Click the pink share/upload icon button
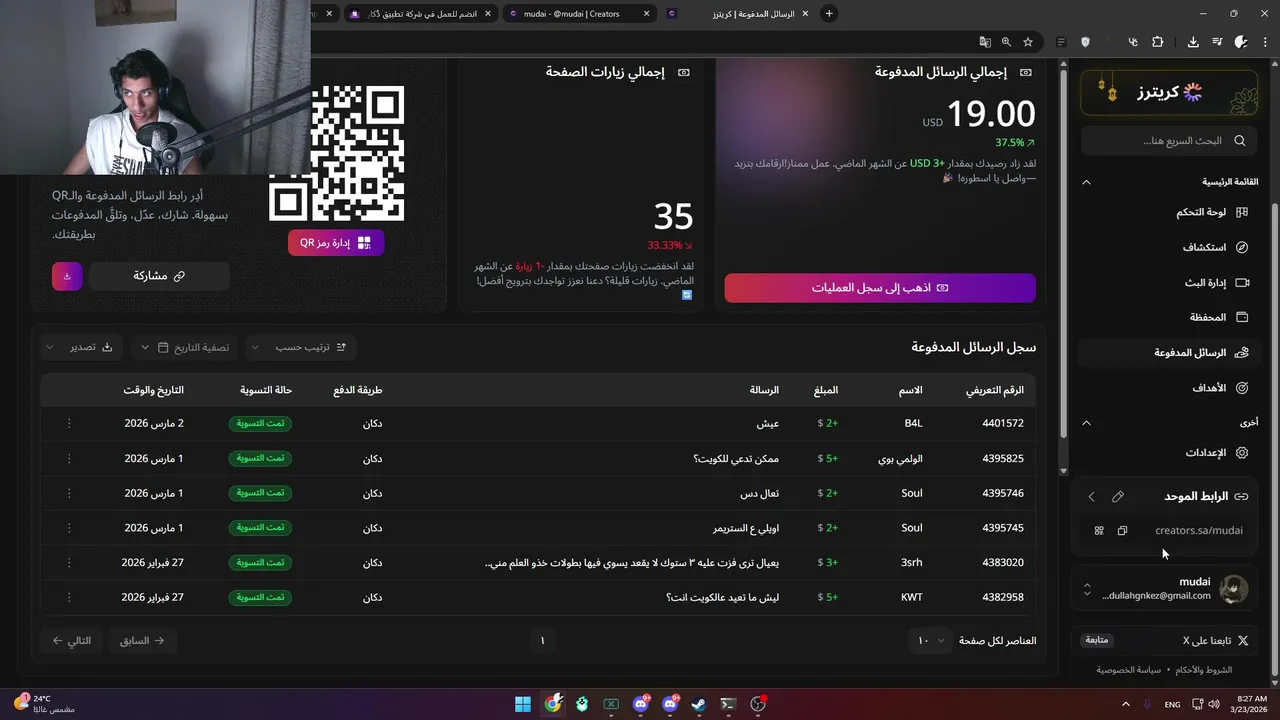Screen dimensions: 1280x720 [x=67, y=276]
